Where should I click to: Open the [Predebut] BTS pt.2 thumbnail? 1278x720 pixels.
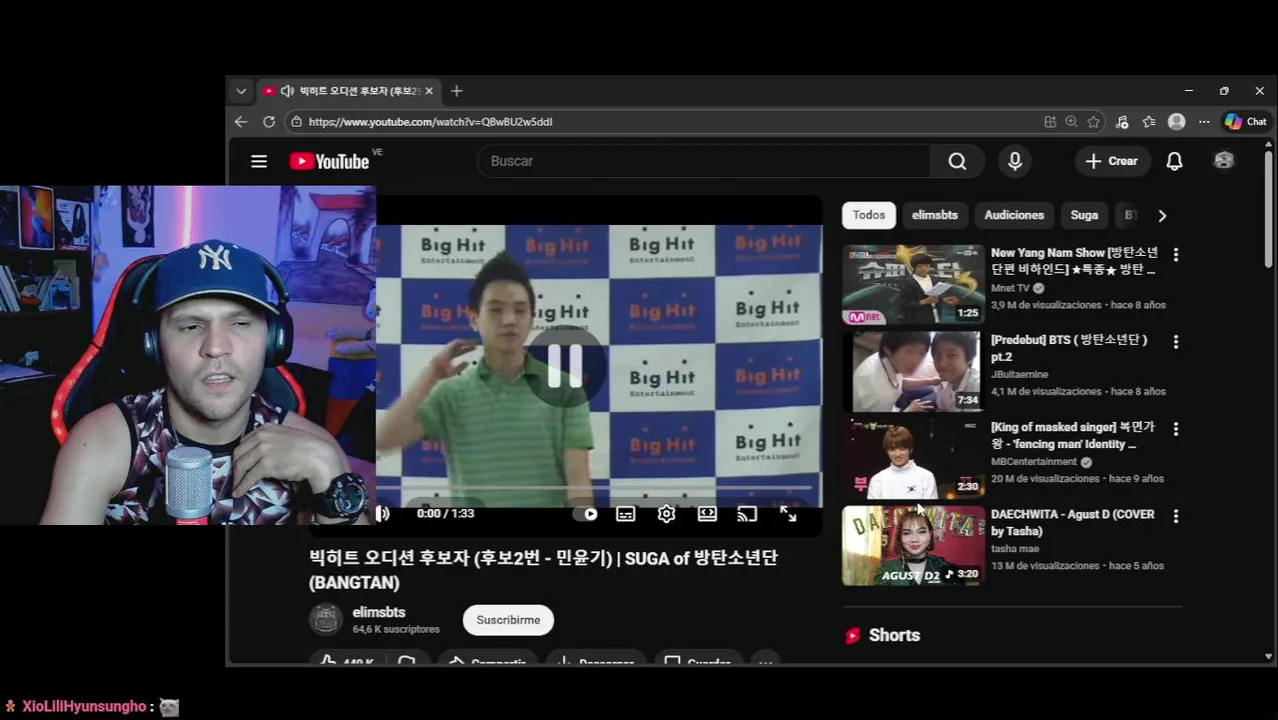pyautogui.click(x=913, y=372)
